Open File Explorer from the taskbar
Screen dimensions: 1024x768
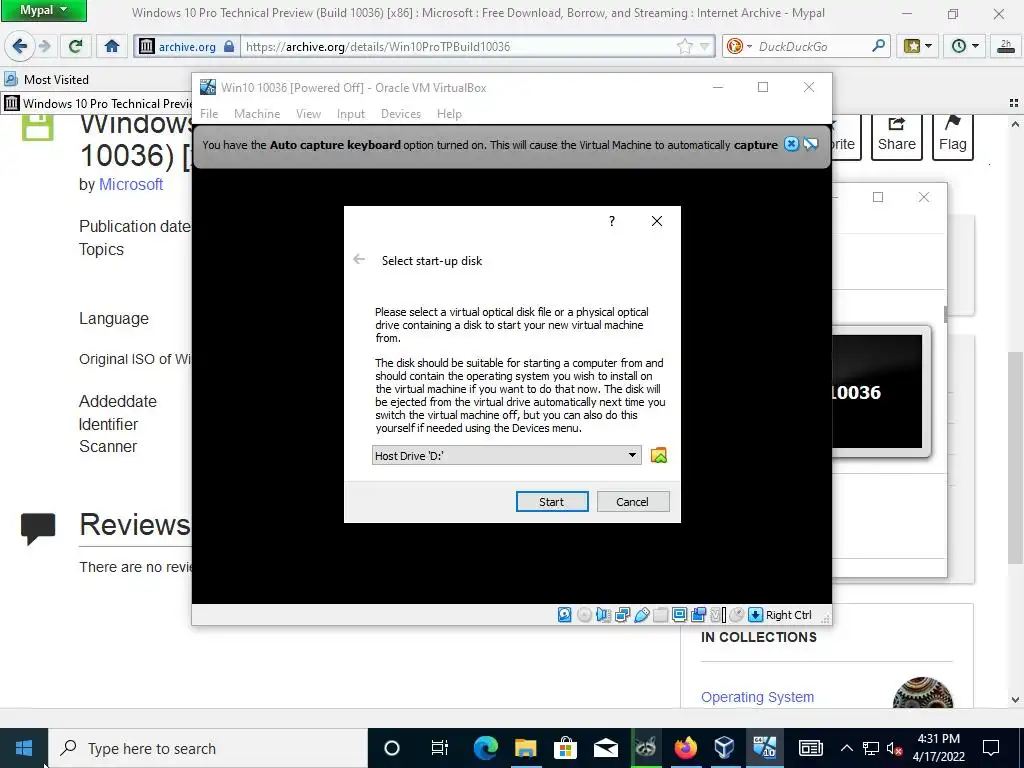point(525,748)
